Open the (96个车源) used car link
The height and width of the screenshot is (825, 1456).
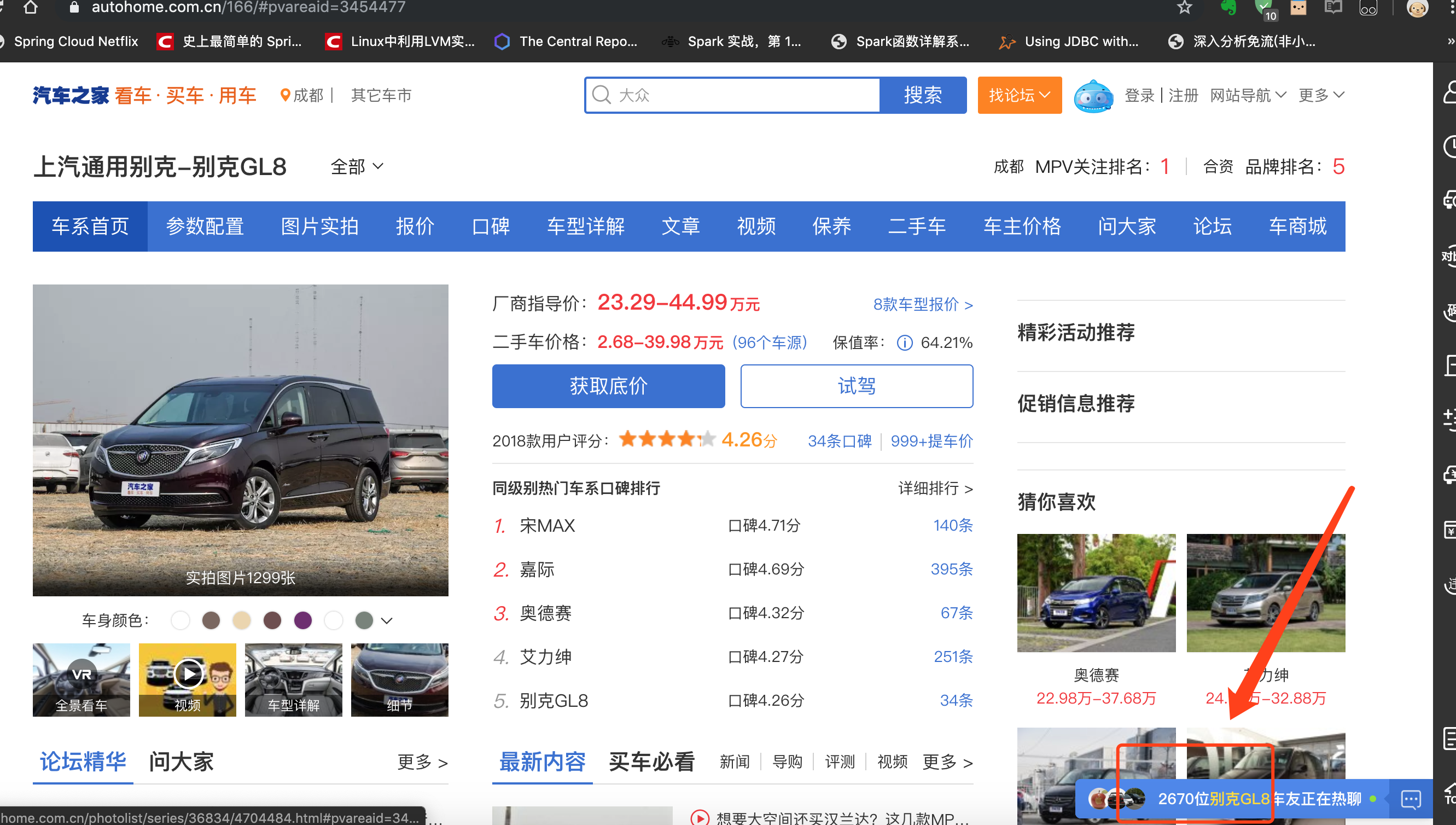770,343
